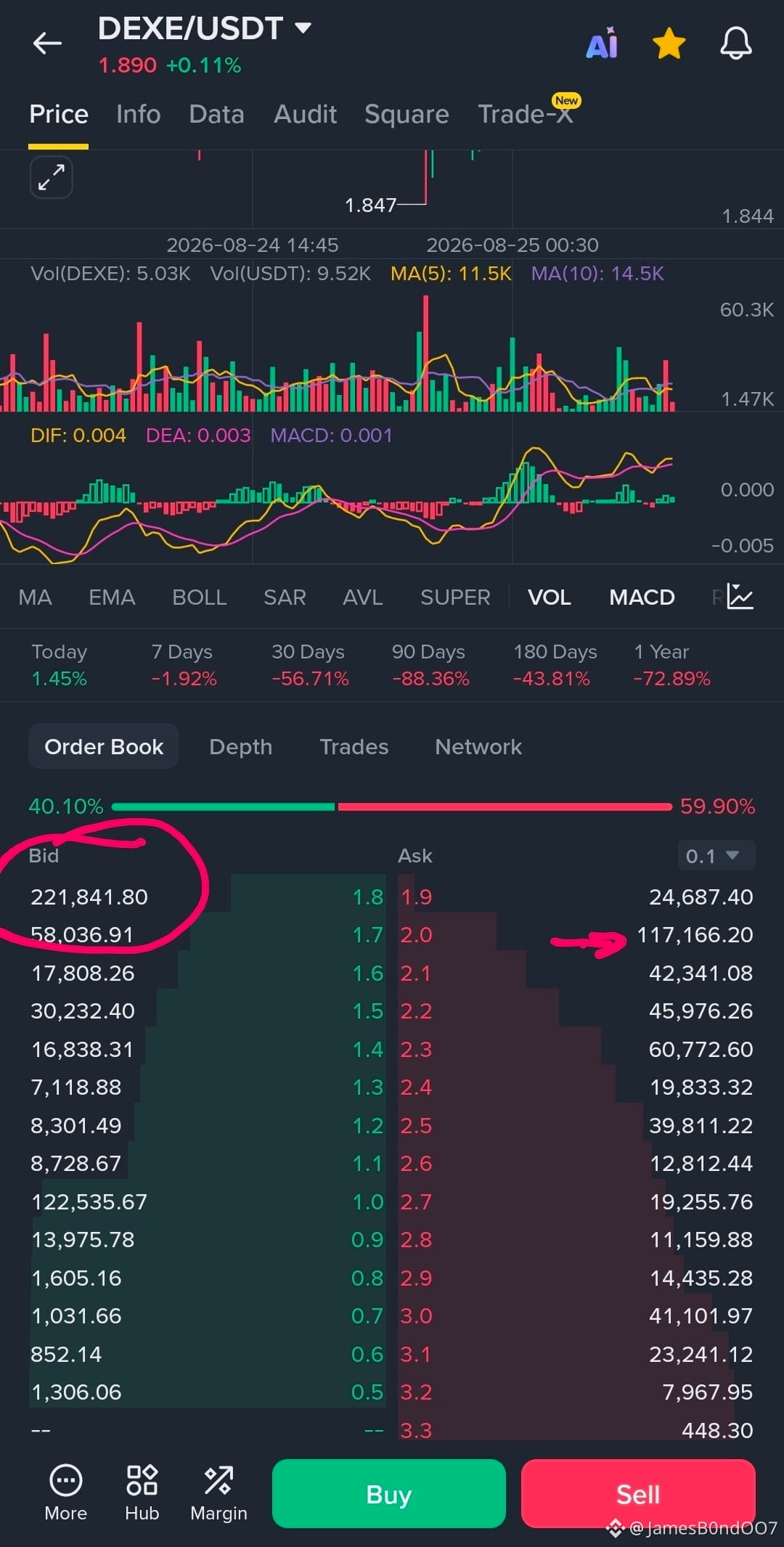This screenshot has width=784, height=1547.
Task: Select ask amount 117,166.20
Action: (695, 935)
